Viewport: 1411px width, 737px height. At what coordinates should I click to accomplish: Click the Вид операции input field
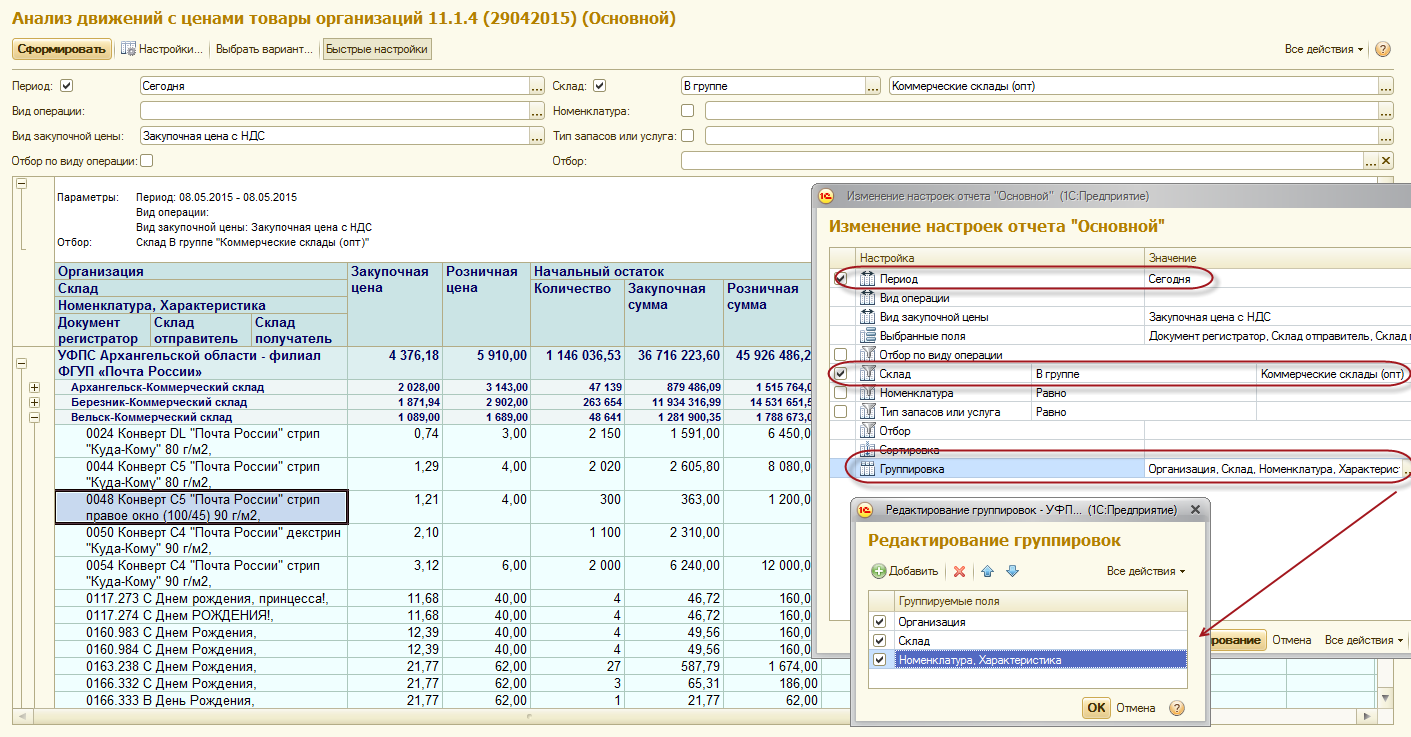(x=335, y=111)
